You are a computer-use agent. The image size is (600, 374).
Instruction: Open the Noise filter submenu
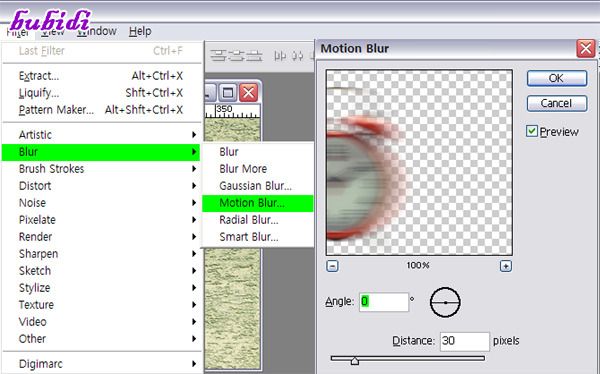(x=101, y=203)
